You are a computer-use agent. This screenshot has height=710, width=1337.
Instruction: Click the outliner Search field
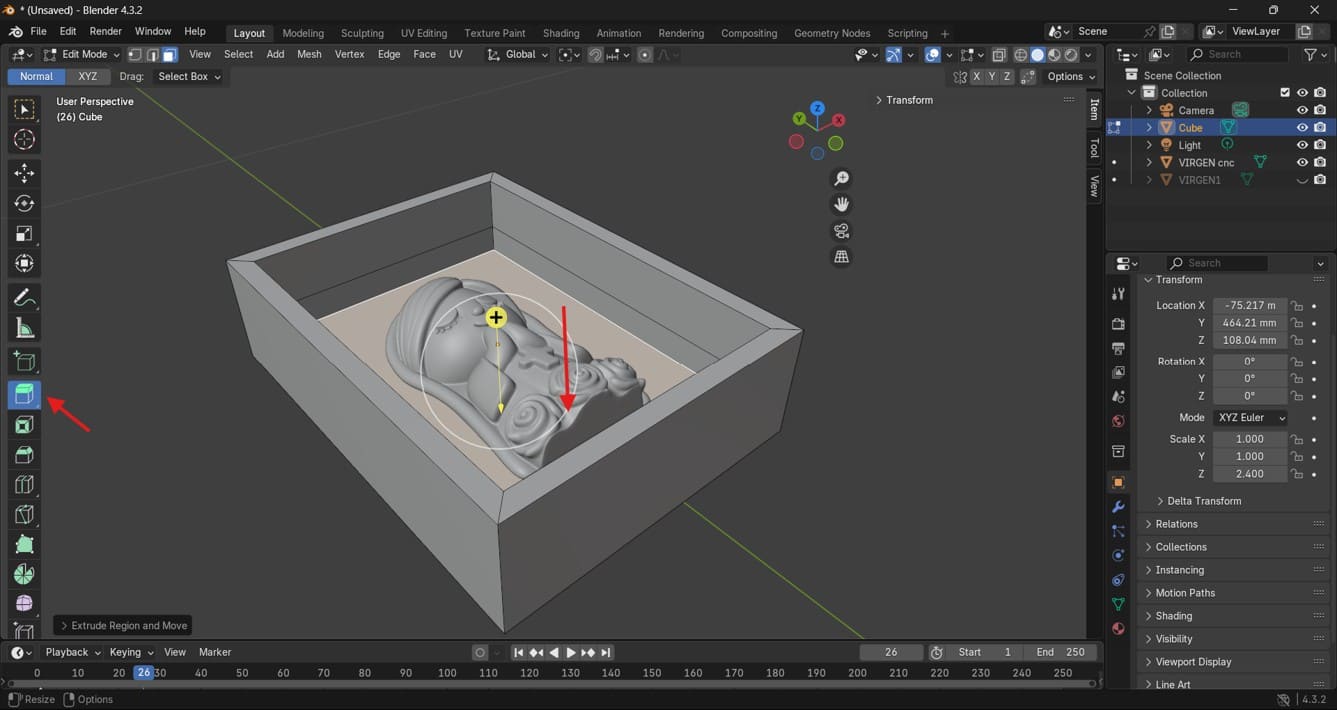1237,54
